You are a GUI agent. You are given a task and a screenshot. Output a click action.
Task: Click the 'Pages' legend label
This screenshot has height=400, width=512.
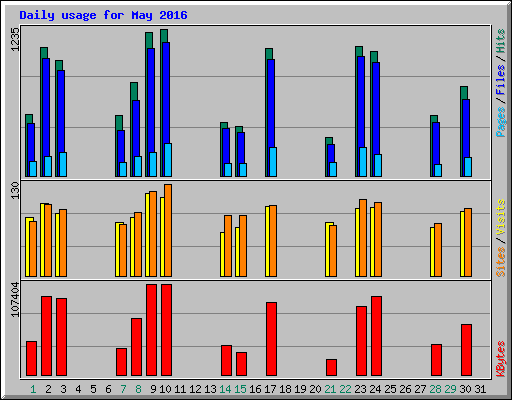(x=501, y=122)
